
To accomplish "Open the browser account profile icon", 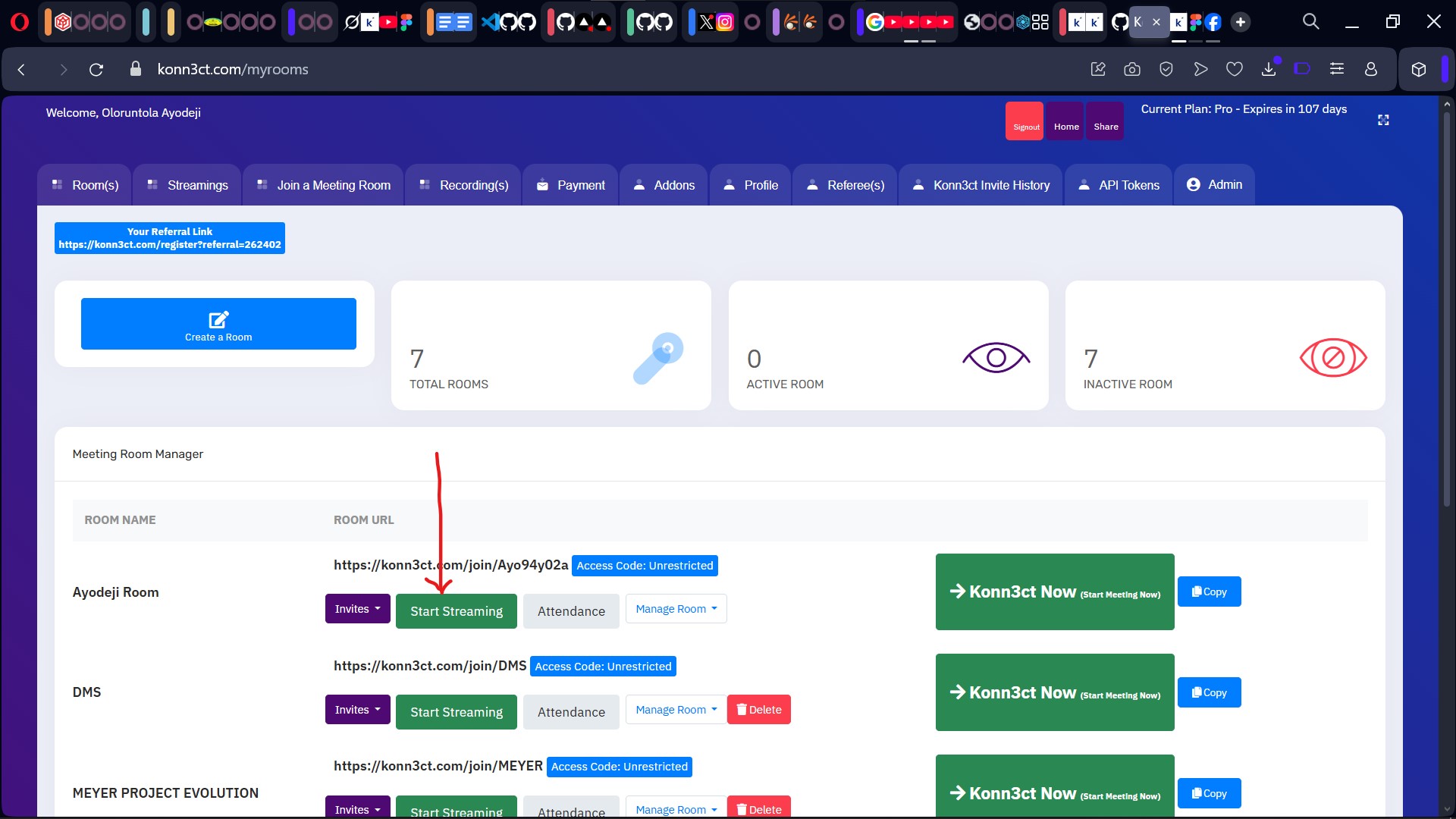I will (x=1371, y=70).
